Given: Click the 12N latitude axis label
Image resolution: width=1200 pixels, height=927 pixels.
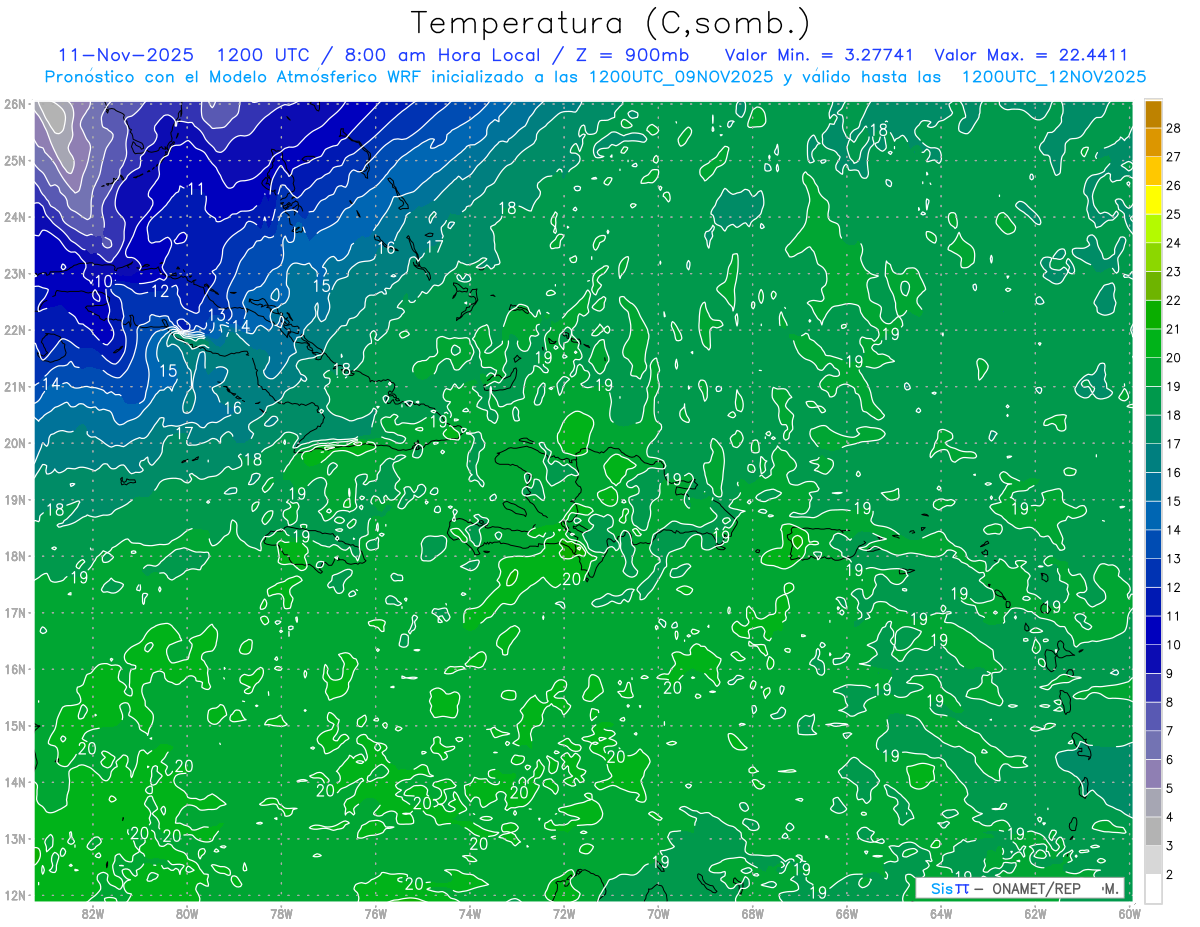Looking at the screenshot, I should pos(15,895).
